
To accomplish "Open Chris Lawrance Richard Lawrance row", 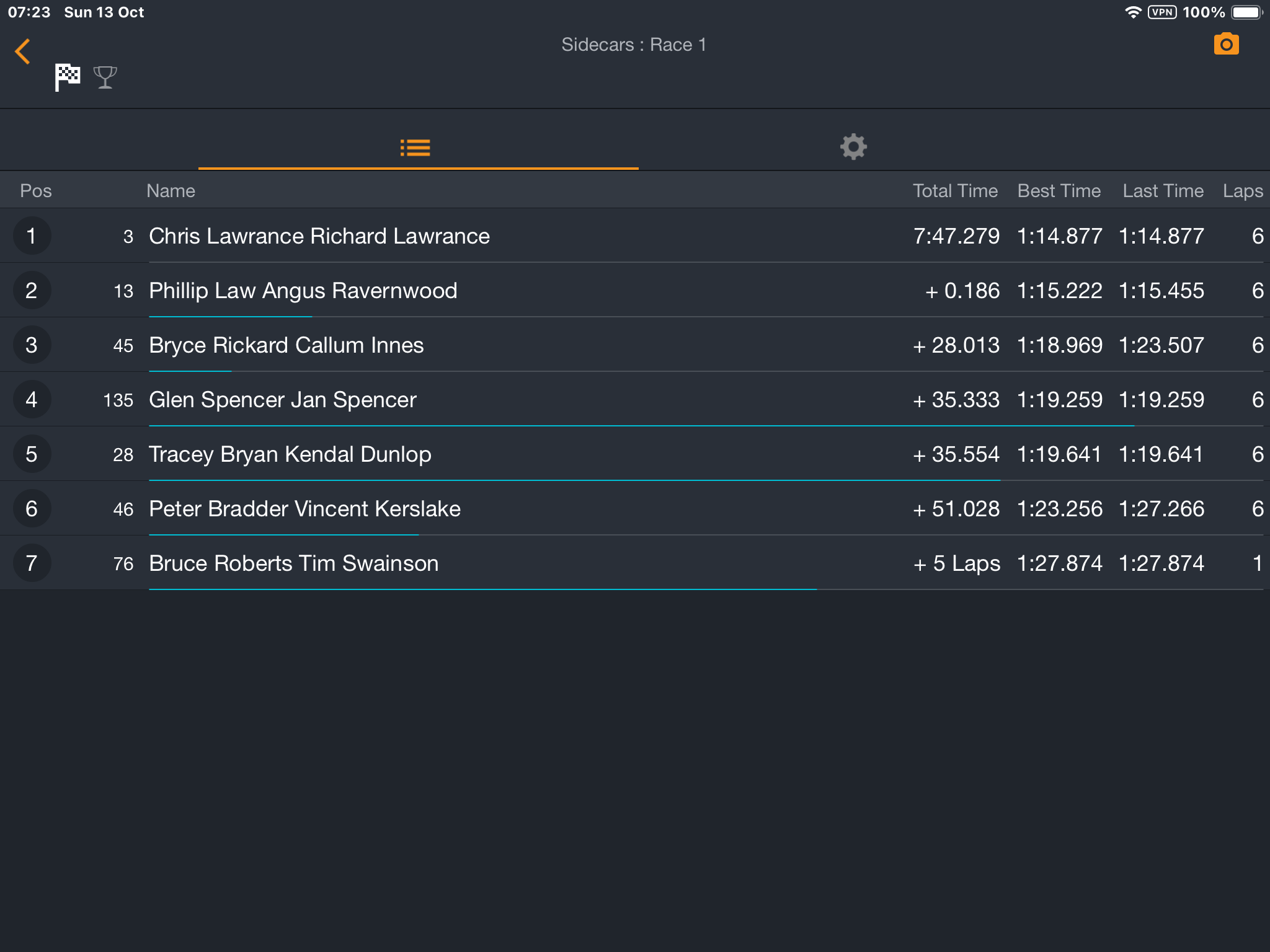I will point(635,236).
